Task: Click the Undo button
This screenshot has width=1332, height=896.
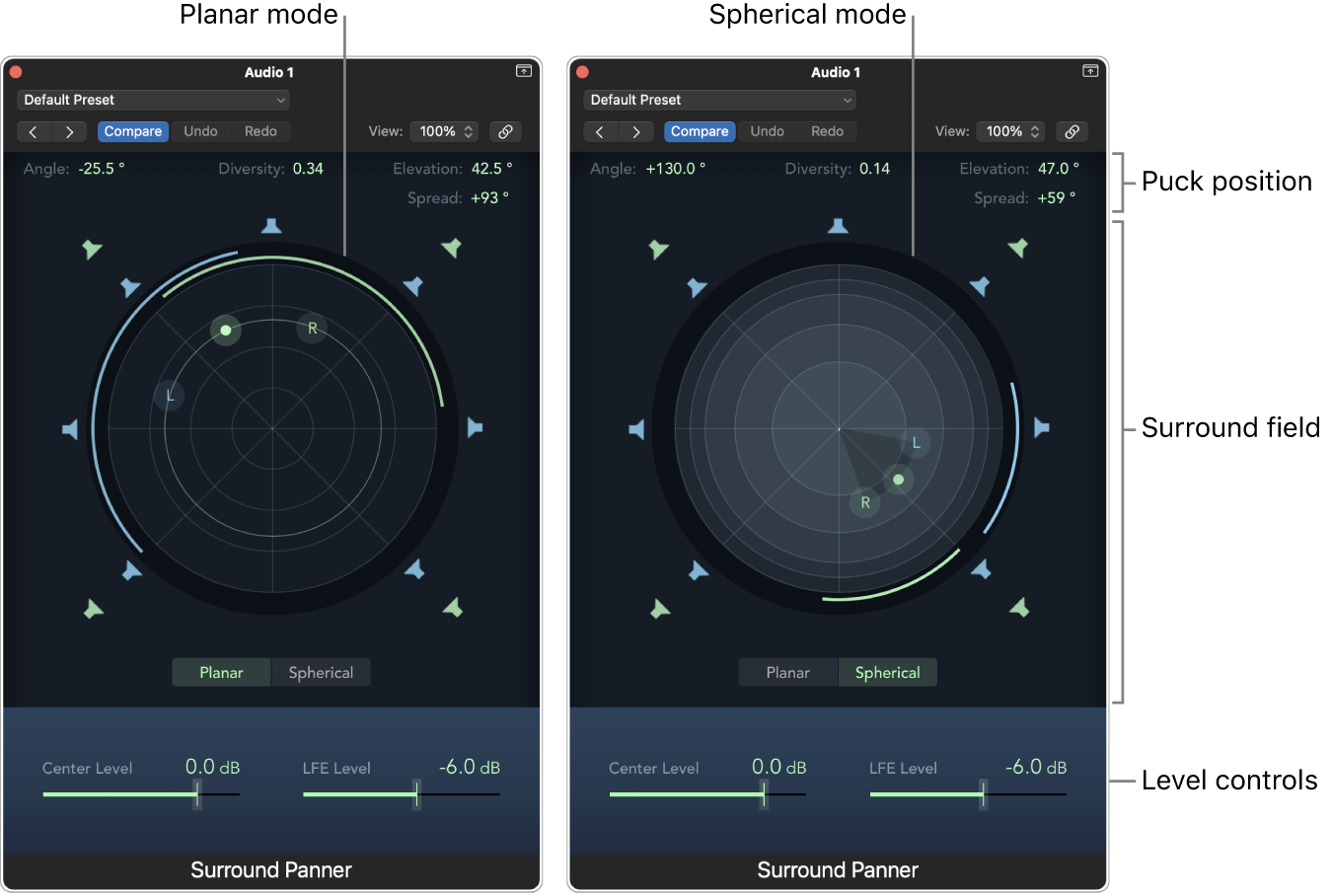Action: tap(200, 131)
